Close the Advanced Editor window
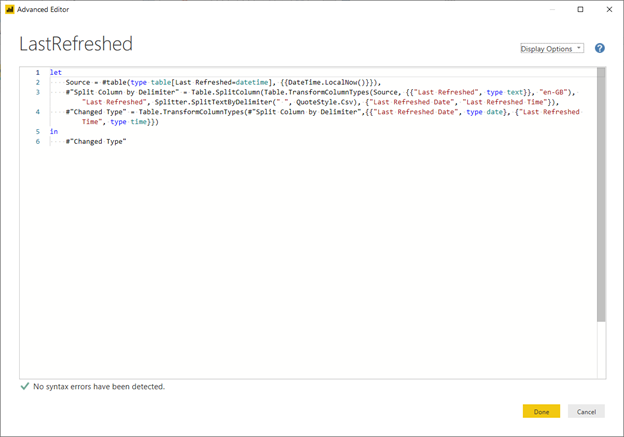This screenshot has height=437, width=624. [608, 9]
